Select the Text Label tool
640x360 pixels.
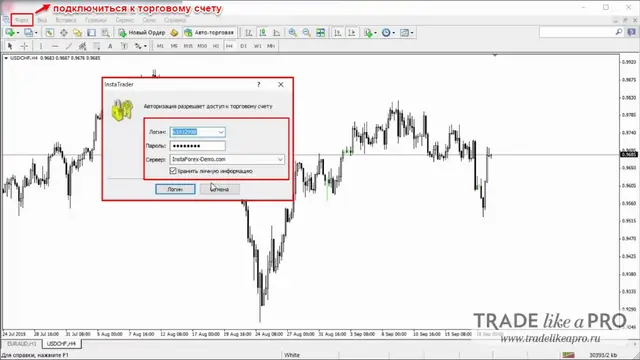(x=124, y=46)
